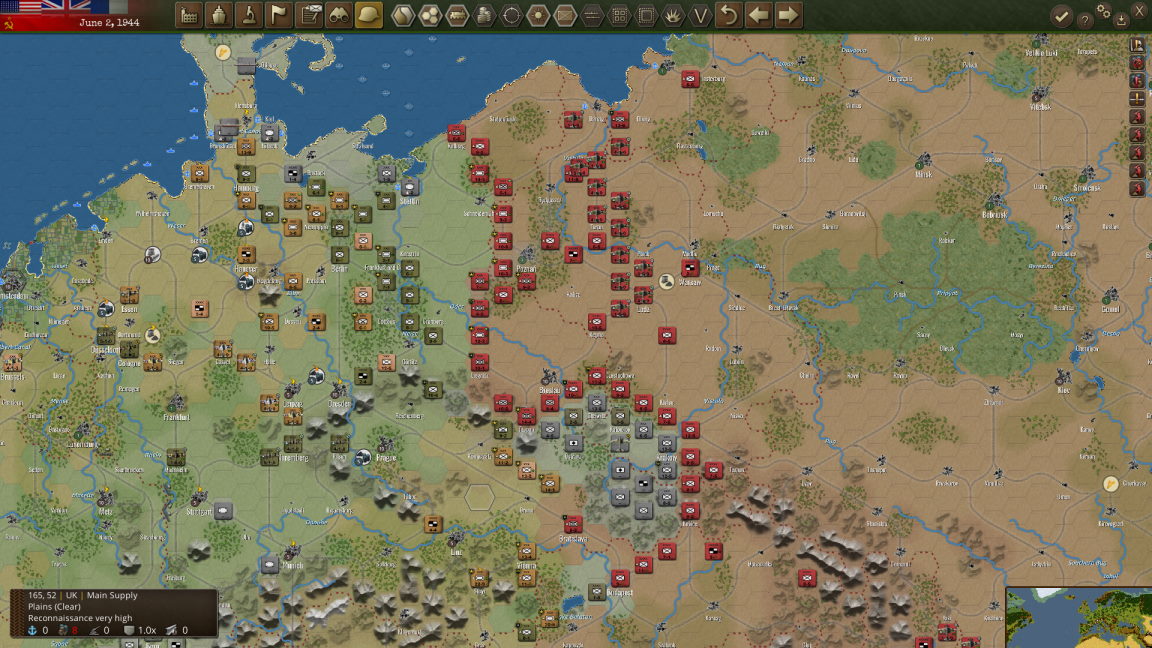
Task: Select the Smolensk city marker
Action: [1087, 176]
